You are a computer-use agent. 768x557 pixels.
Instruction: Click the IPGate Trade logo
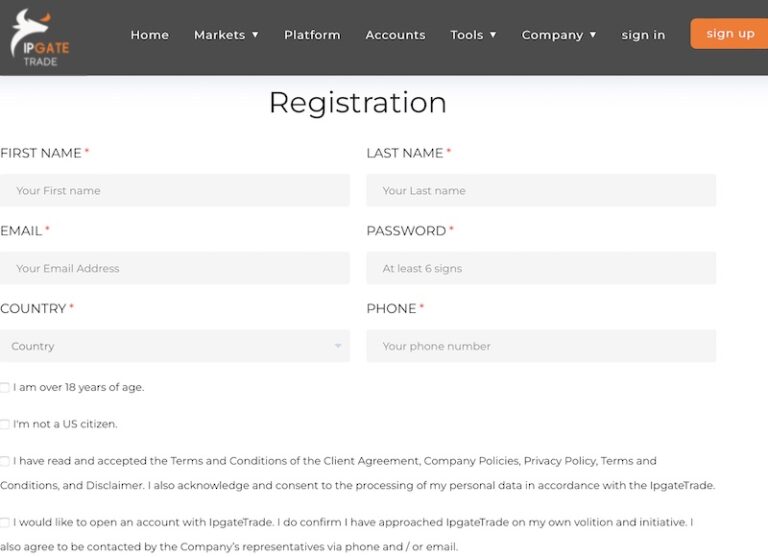40,38
